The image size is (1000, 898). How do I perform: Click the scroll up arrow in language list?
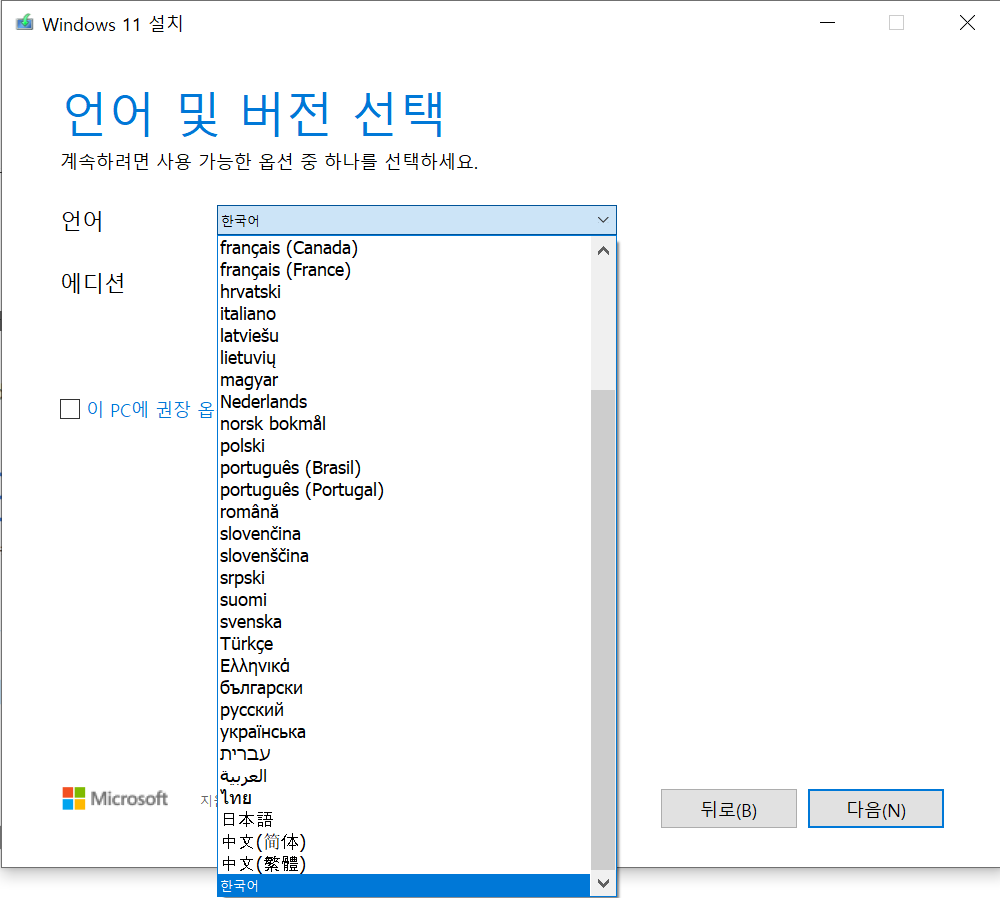(603, 251)
